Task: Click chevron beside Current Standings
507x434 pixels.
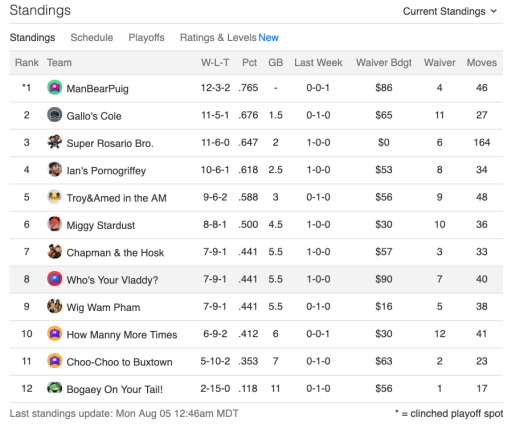Action: pyautogui.click(x=494, y=11)
